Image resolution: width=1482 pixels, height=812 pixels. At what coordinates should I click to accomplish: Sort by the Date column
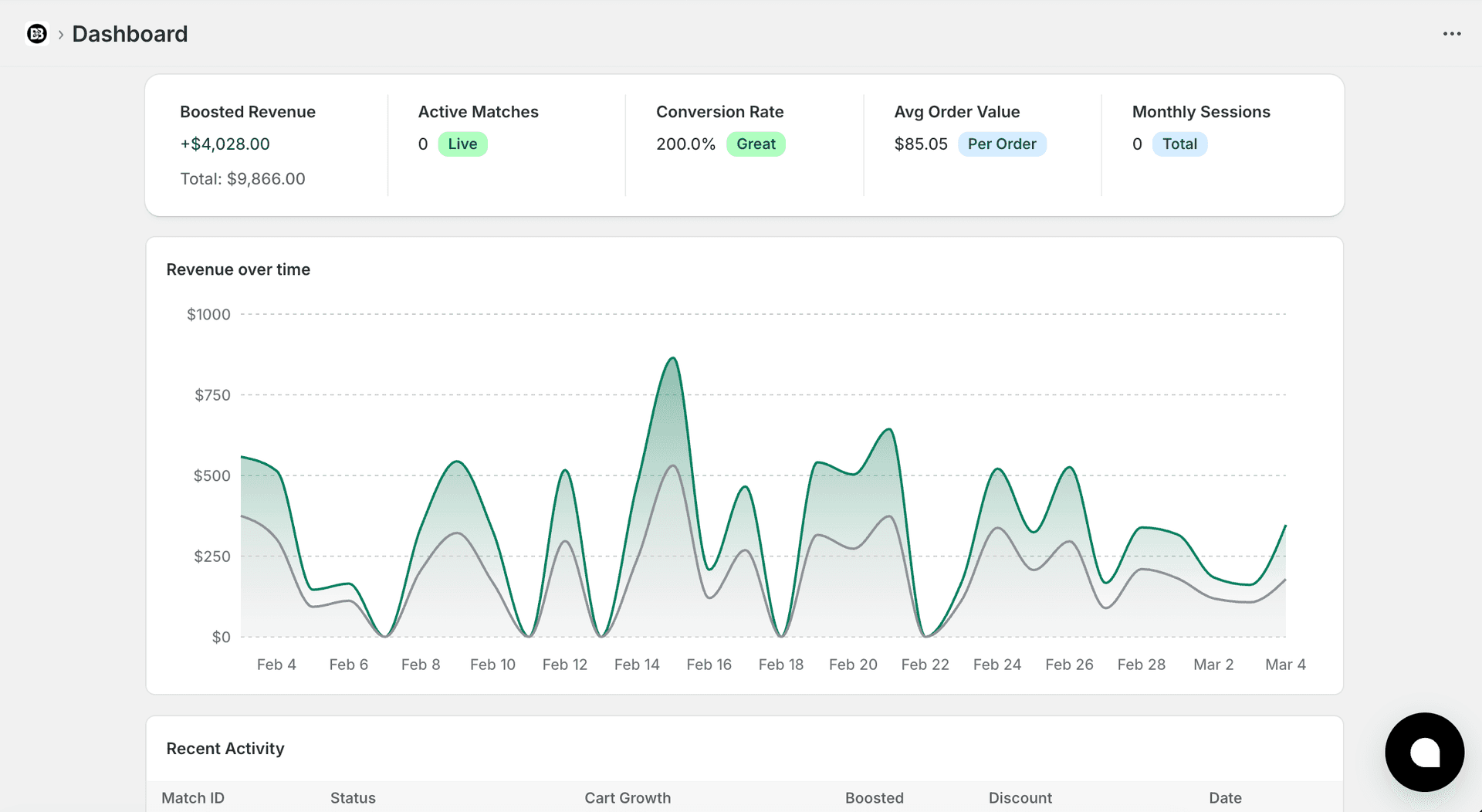coord(1225,798)
